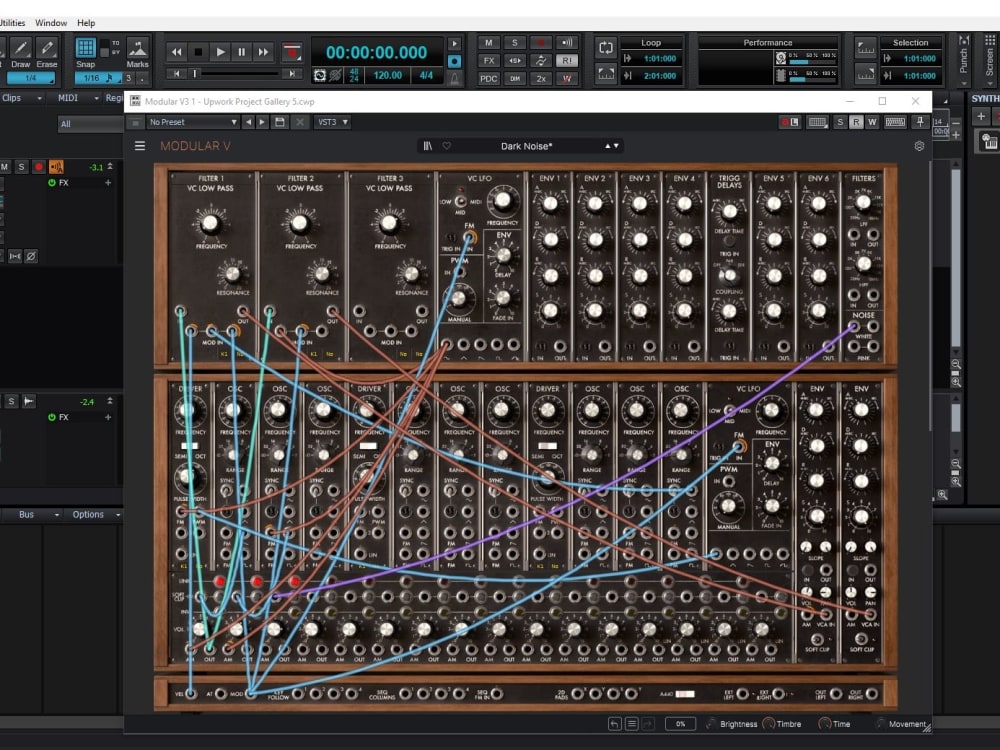1000x750 pixels.
Task: Click the Movement macro knob
Action: click(881, 724)
